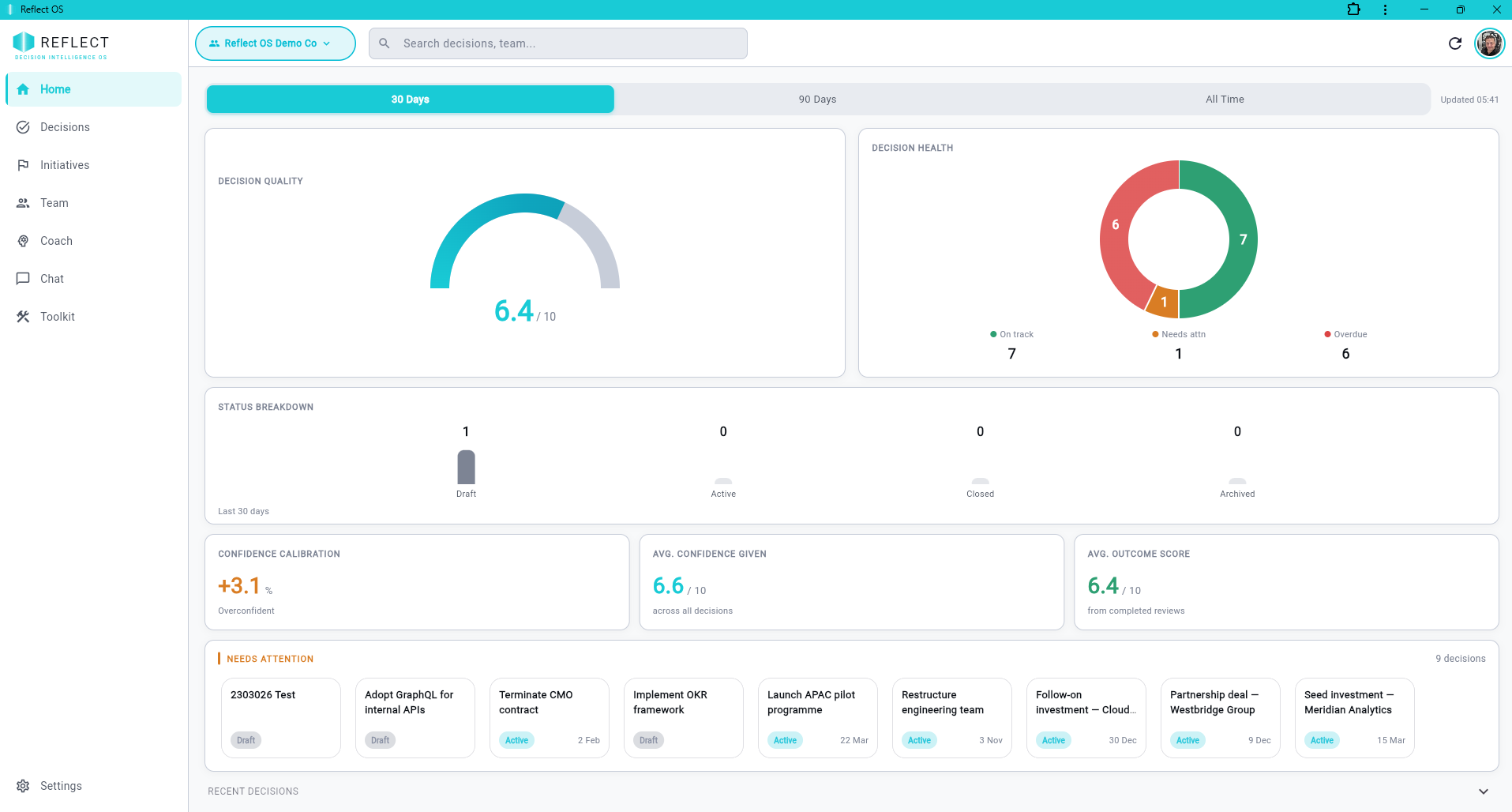This screenshot has height=812, width=1512.
Task: Open Team in the sidebar
Action: (x=93, y=203)
